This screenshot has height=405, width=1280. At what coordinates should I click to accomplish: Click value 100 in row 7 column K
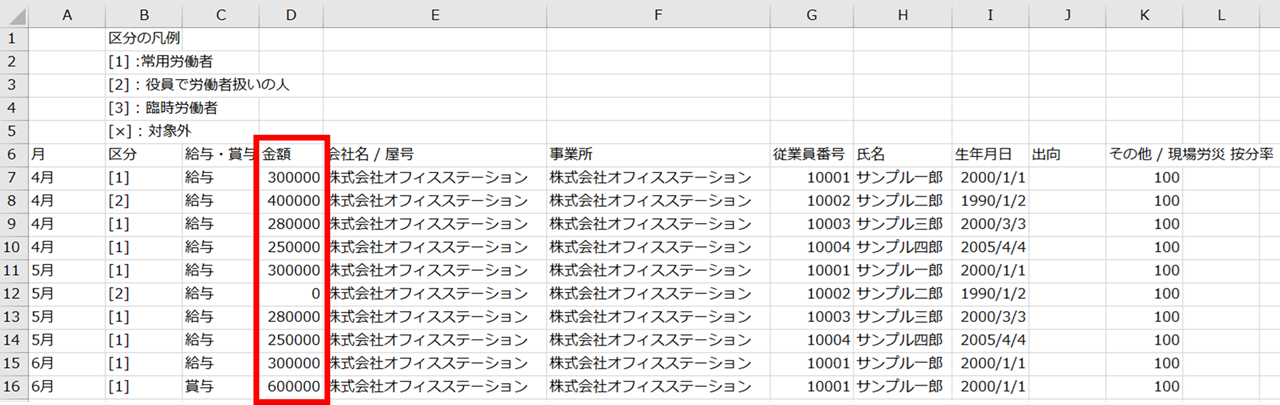(x=1144, y=178)
